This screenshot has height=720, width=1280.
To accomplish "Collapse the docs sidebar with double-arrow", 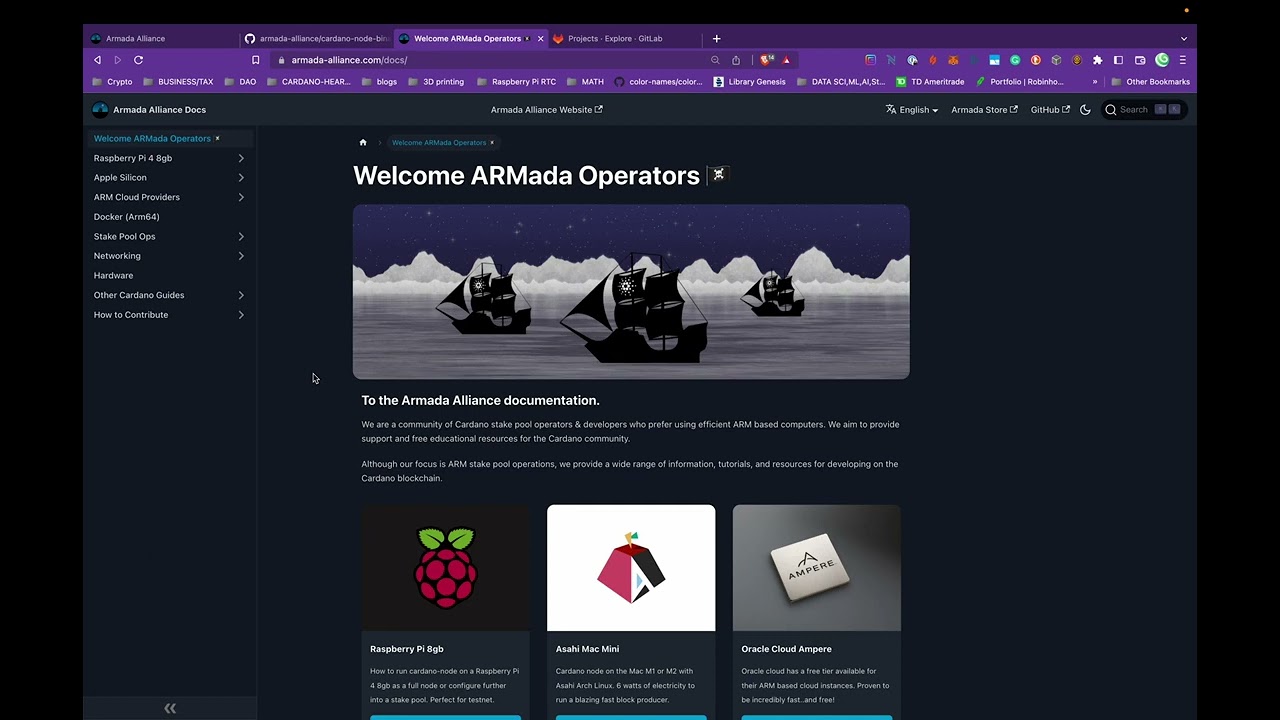I will point(170,708).
